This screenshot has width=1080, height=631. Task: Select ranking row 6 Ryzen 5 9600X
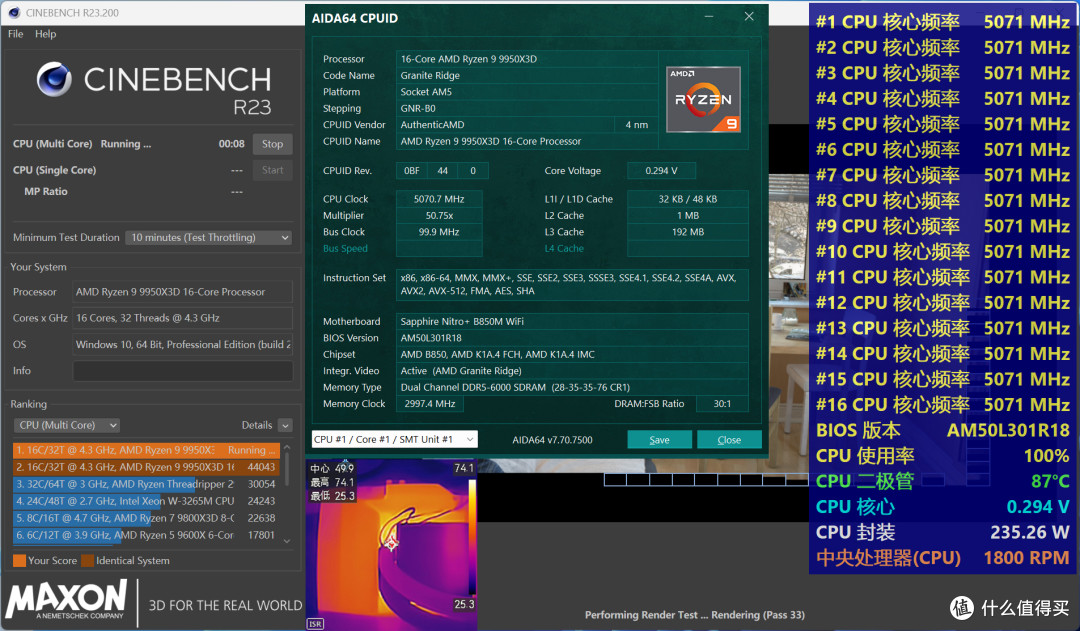[x=146, y=535]
